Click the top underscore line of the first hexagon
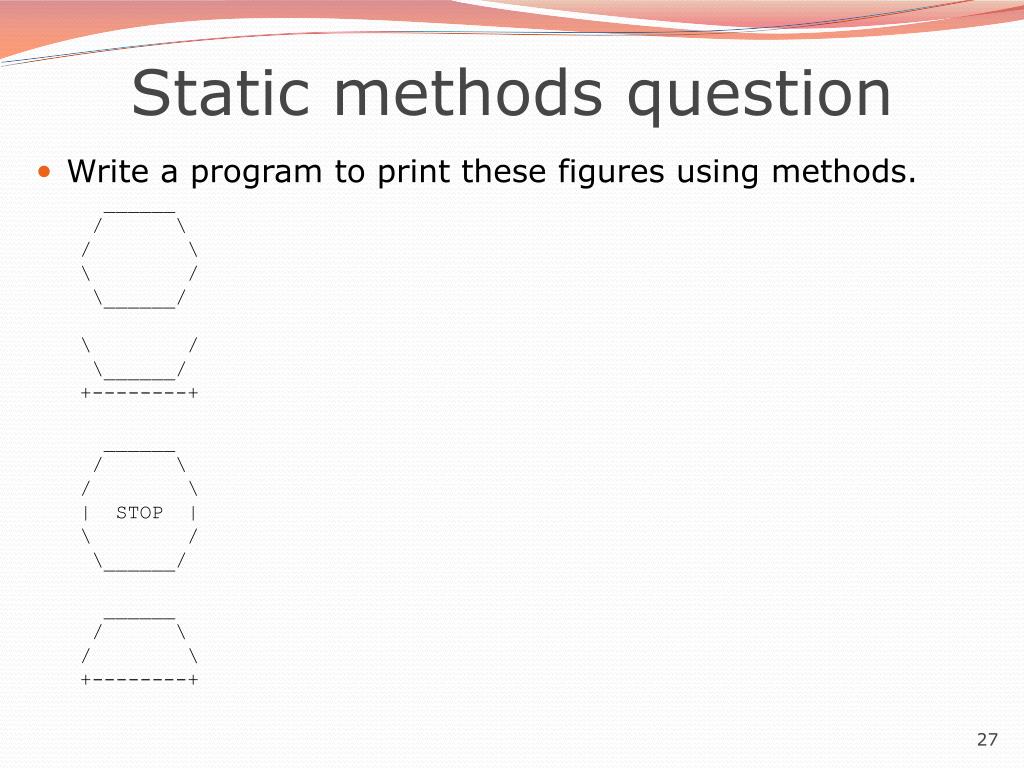The image size is (1024, 768). pos(139,212)
